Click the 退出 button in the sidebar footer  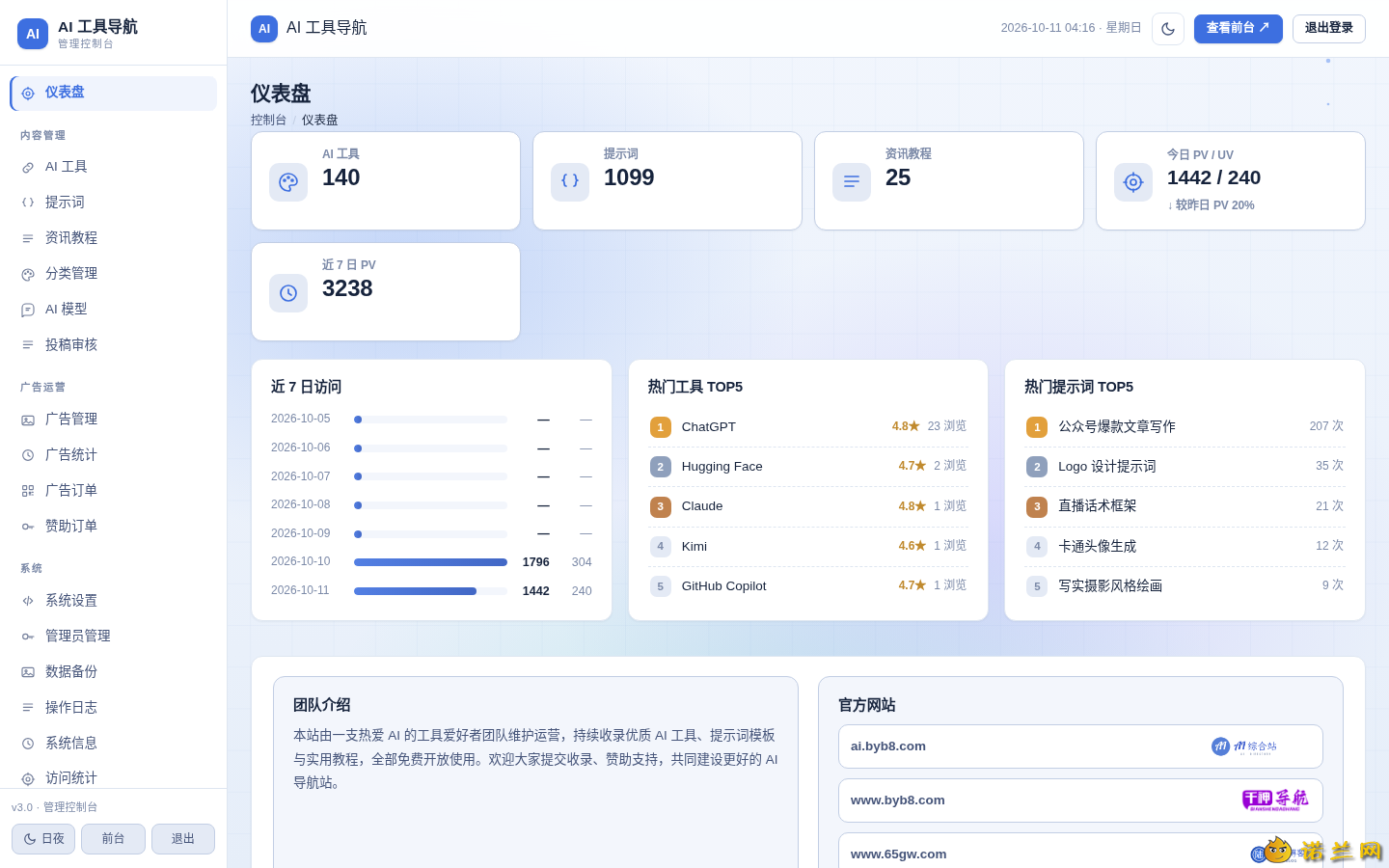(x=183, y=839)
